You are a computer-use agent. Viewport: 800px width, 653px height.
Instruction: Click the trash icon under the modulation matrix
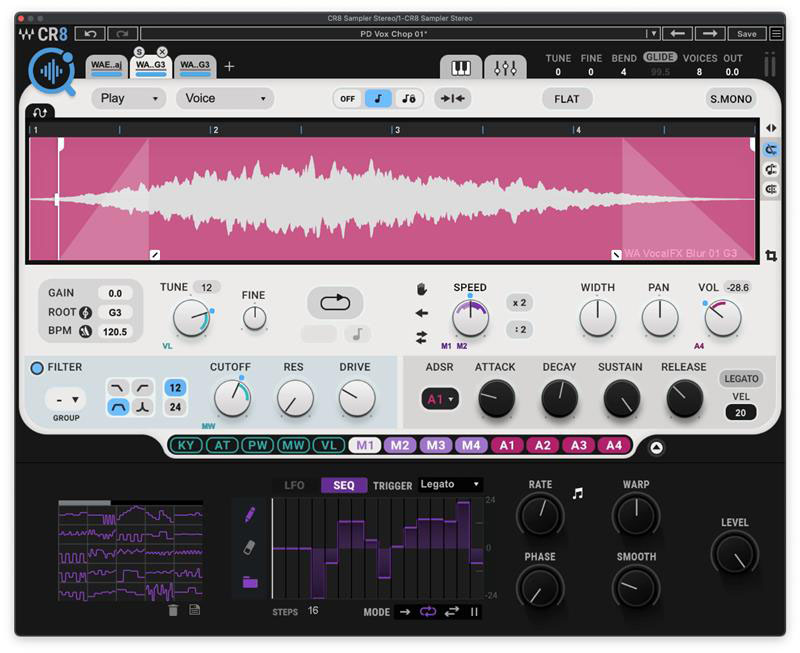click(x=172, y=611)
